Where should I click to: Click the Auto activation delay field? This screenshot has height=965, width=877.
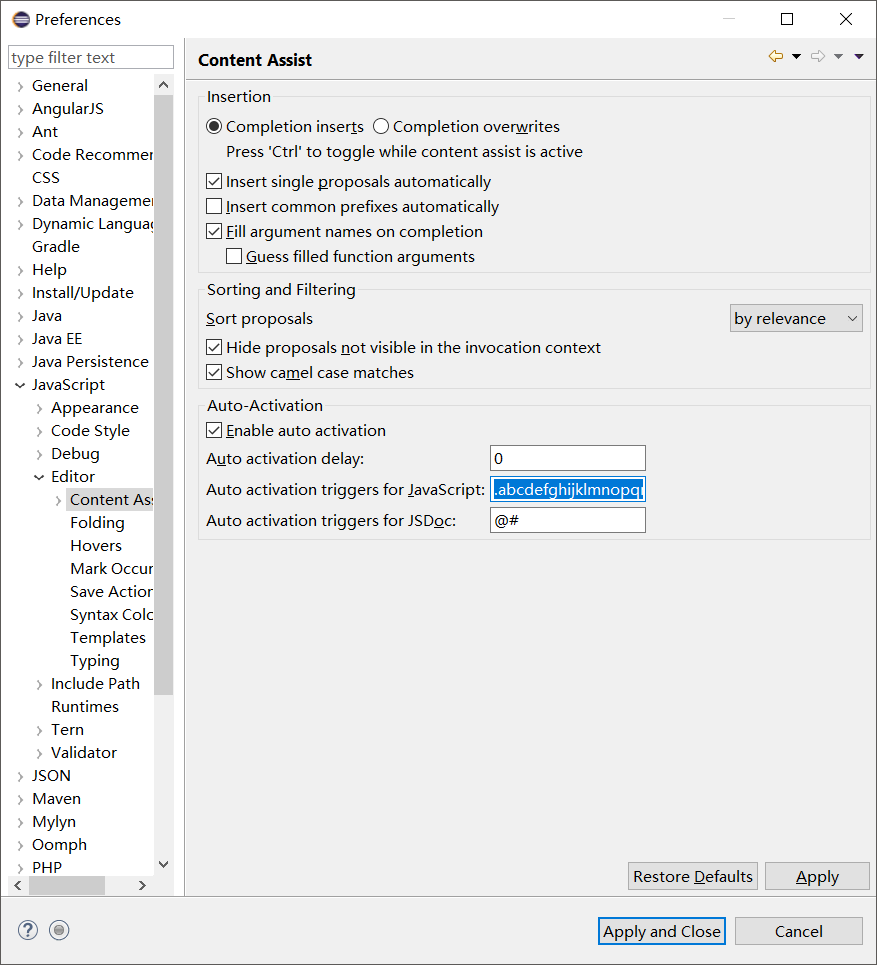click(x=567, y=458)
